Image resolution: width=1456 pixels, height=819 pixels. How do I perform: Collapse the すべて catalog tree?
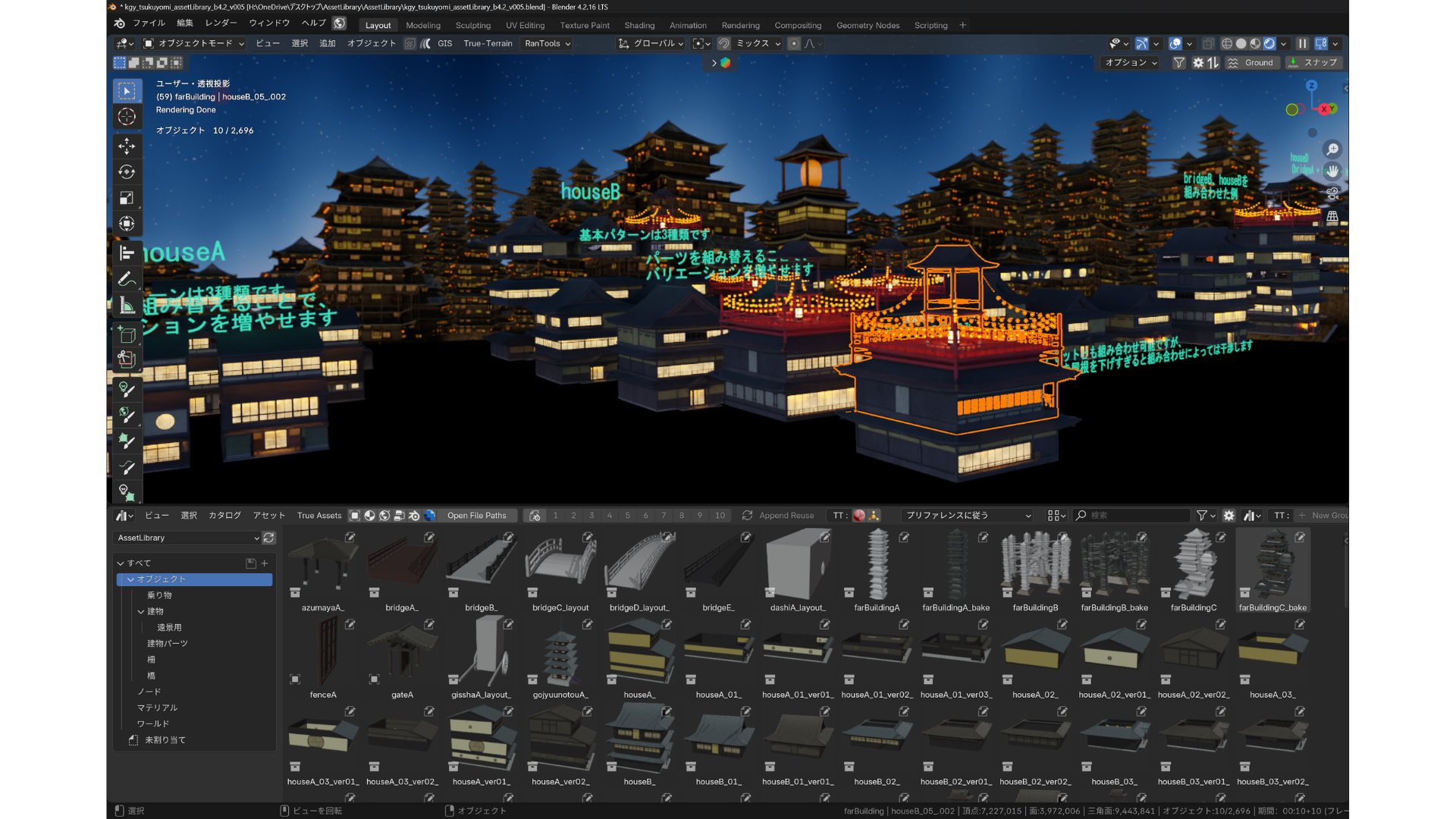pos(121,563)
